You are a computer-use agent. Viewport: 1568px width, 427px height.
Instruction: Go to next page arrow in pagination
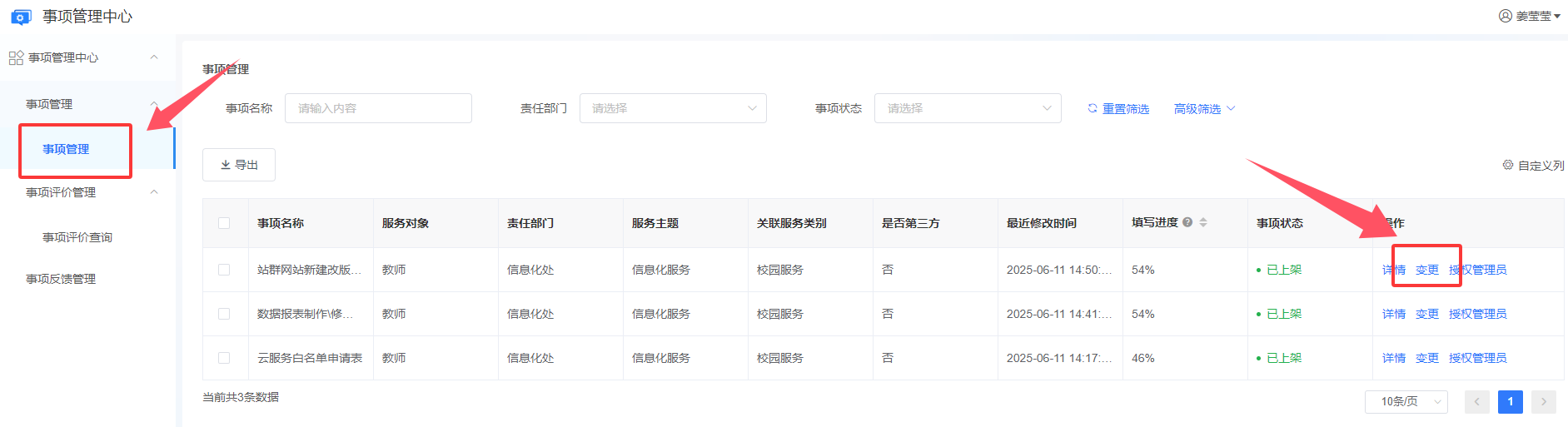tap(1544, 402)
